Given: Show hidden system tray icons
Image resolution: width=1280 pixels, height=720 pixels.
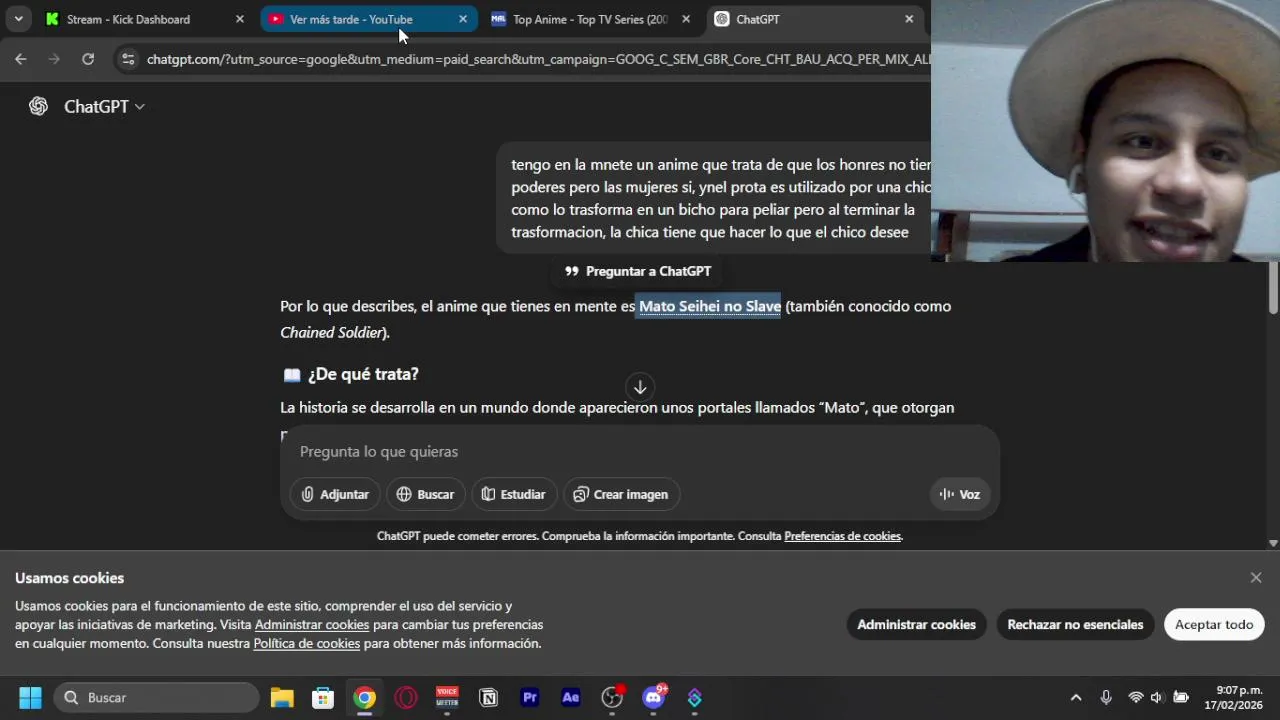Looking at the screenshot, I should click(1076, 697).
